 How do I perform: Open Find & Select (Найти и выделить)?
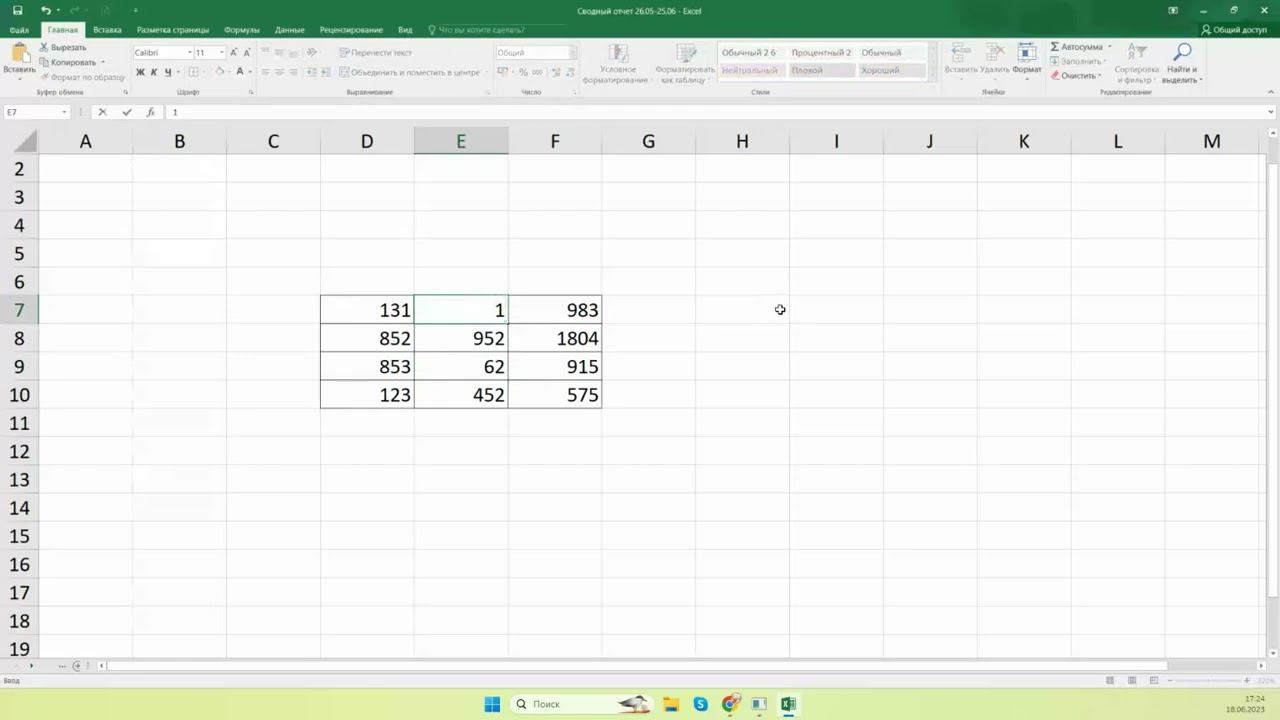point(1182,63)
